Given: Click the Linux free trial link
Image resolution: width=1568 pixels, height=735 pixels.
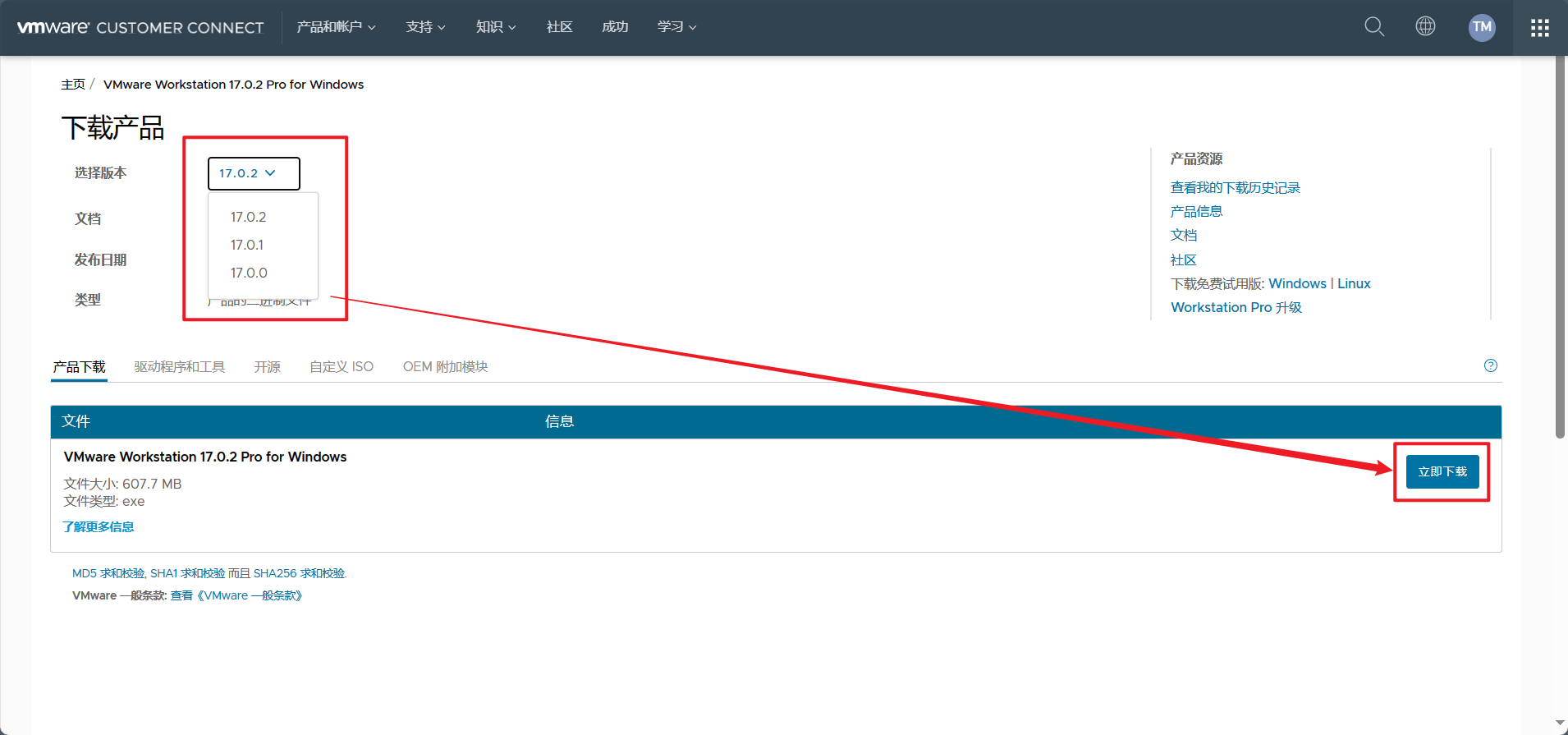Looking at the screenshot, I should pyautogui.click(x=1354, y=284).
